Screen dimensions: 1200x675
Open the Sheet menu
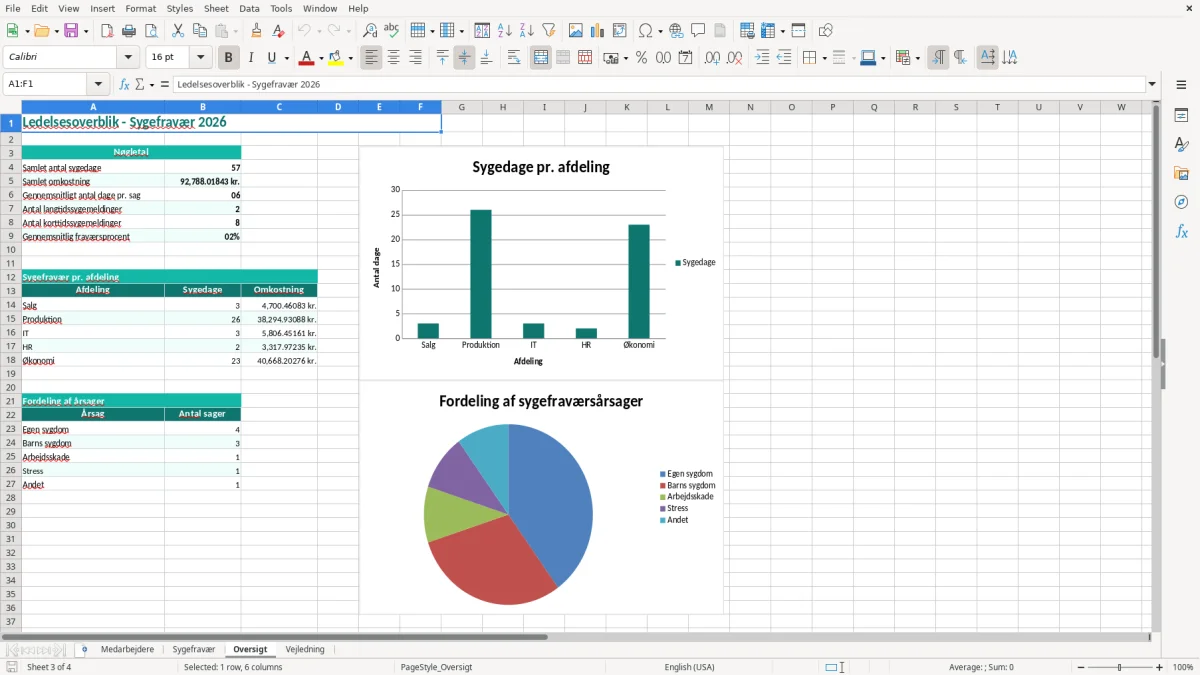[217, 8]
